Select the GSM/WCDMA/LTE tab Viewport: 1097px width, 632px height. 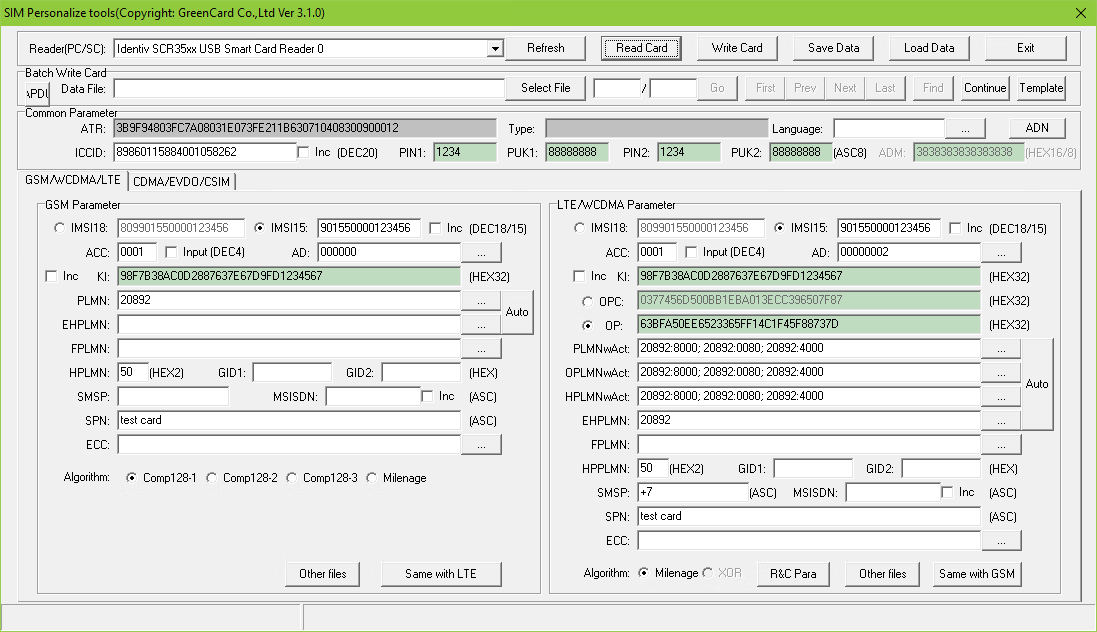pos(73,180)
